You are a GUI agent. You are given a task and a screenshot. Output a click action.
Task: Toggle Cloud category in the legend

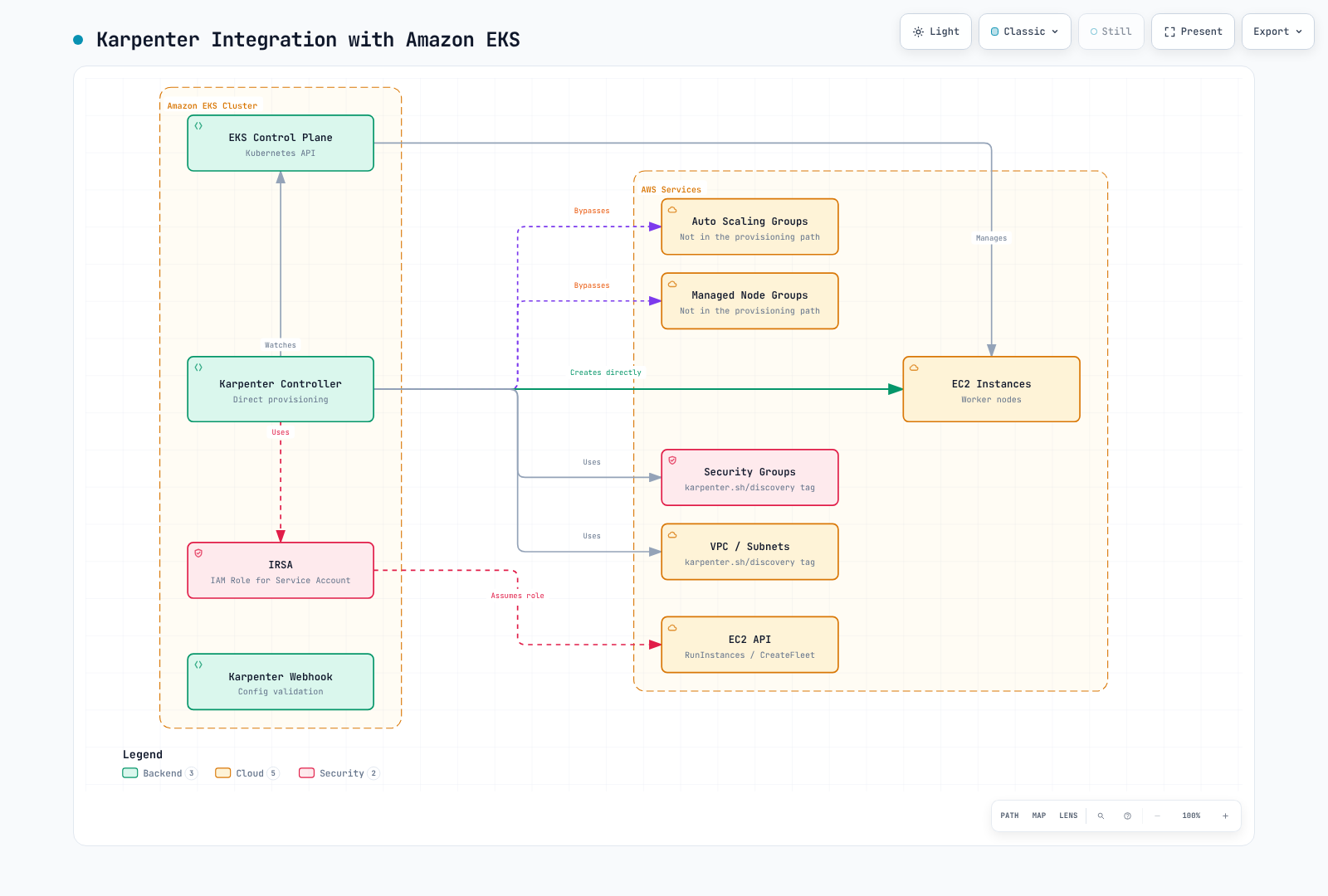click(x=247, y=773)
